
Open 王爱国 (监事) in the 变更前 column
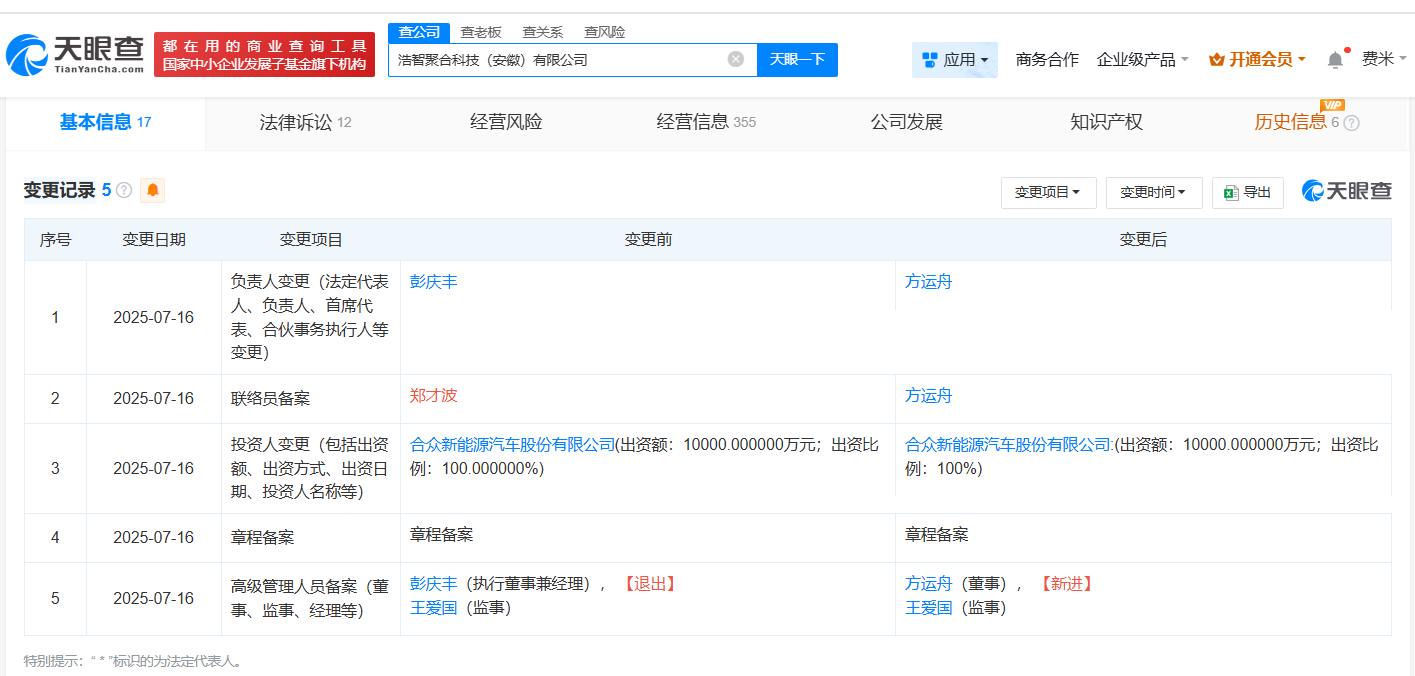pyautogui.click(x=434, y=608)
